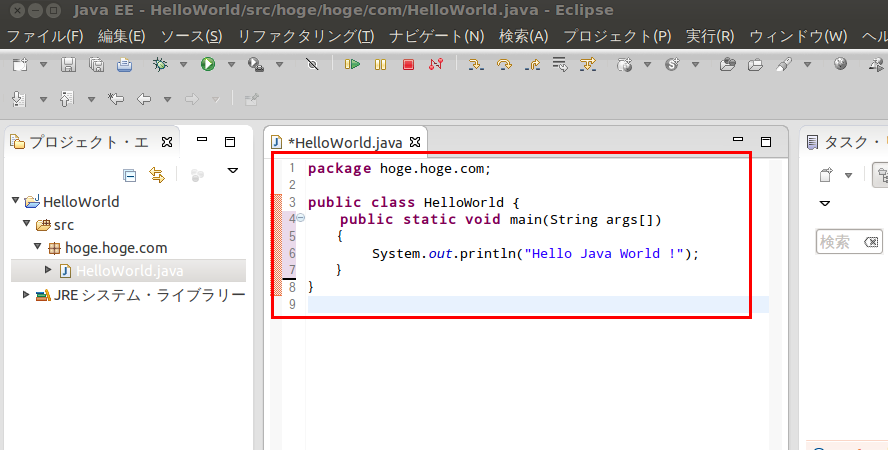Click the Drop to Frame icon
888x450 pixels.
(560, 65)
